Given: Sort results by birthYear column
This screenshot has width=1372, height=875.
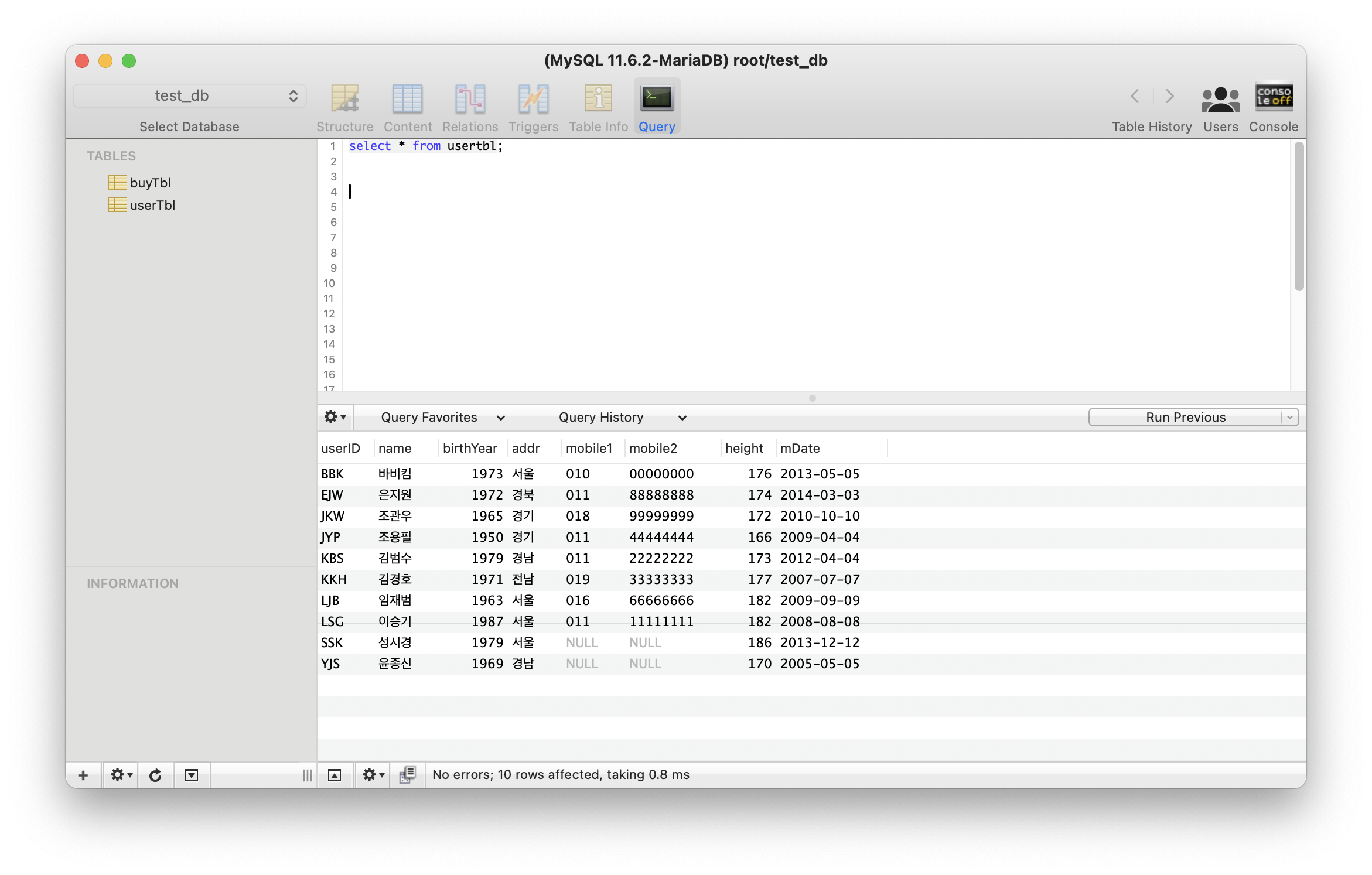Looking at the screenshot, I should [x=473, y=448].
